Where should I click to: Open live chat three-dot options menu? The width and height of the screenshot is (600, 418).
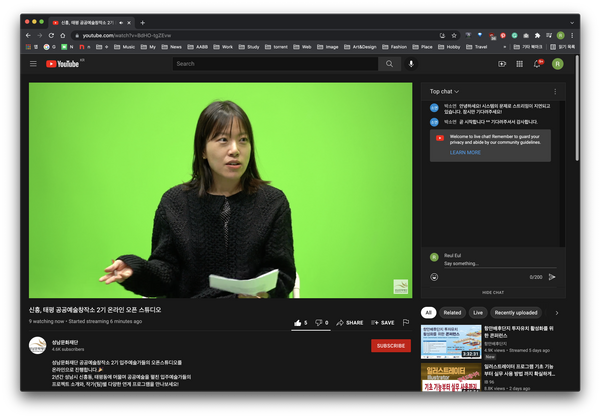pos(555,91)
